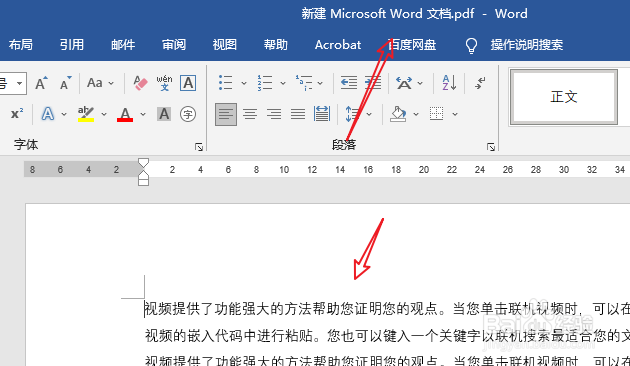Click the Asian Layout icon
630x366 pixels.
(x=404, y=83)
